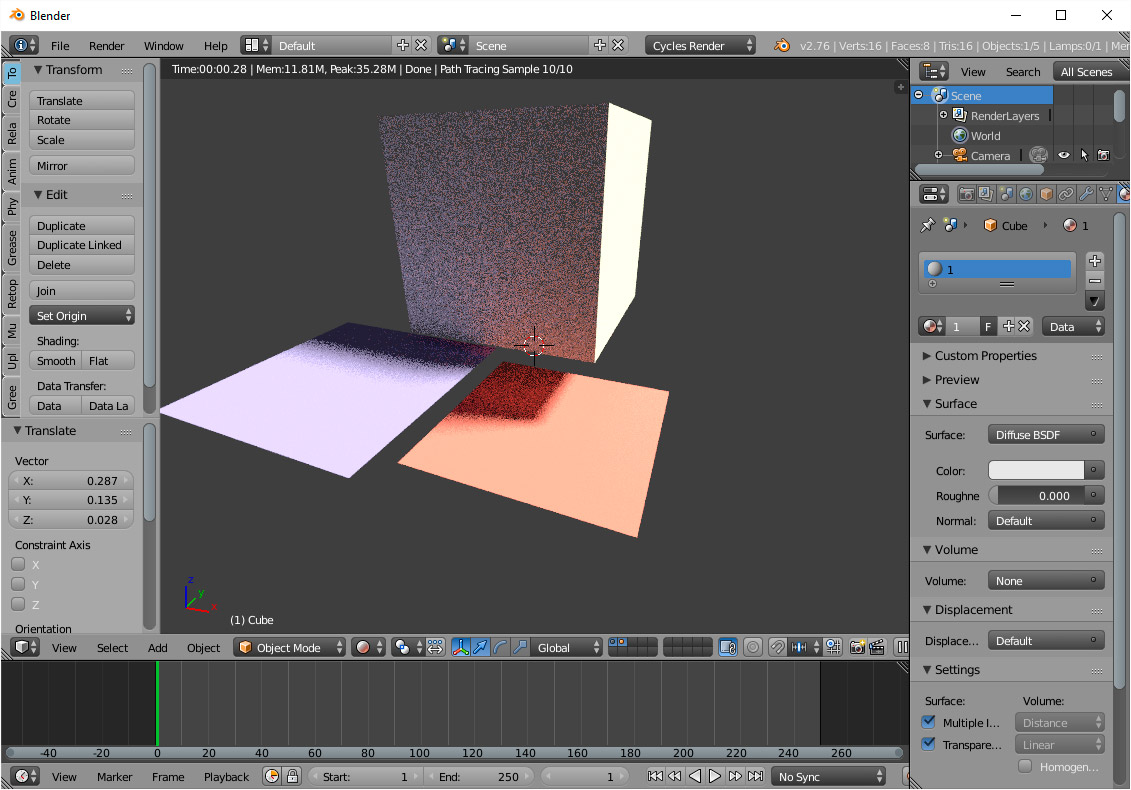Click the All Scenes tab in outliner
This screenshot has height=790, width=1131.
pyautogui.click(x=1088, y=71)
